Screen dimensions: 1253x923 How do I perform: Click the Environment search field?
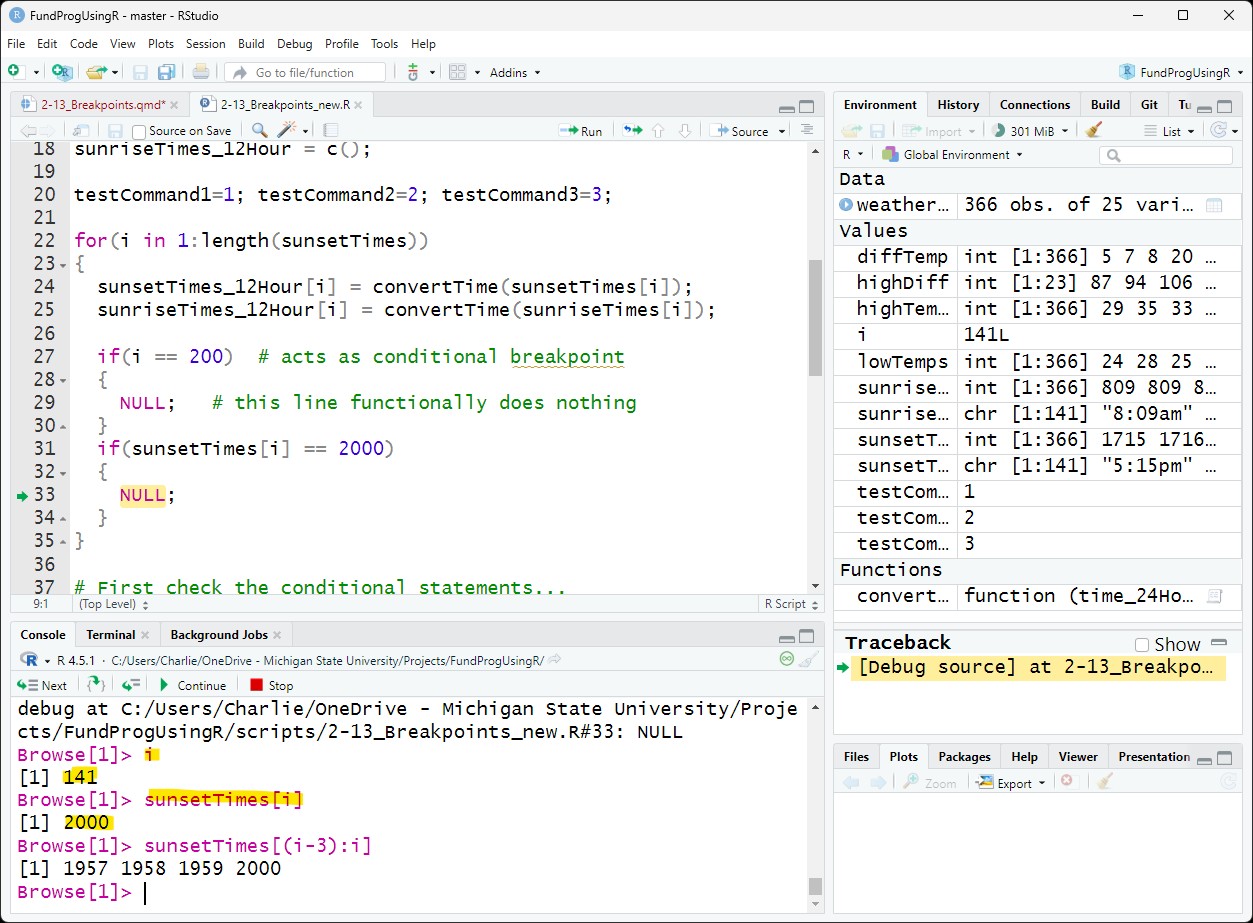coord(1166,155)
